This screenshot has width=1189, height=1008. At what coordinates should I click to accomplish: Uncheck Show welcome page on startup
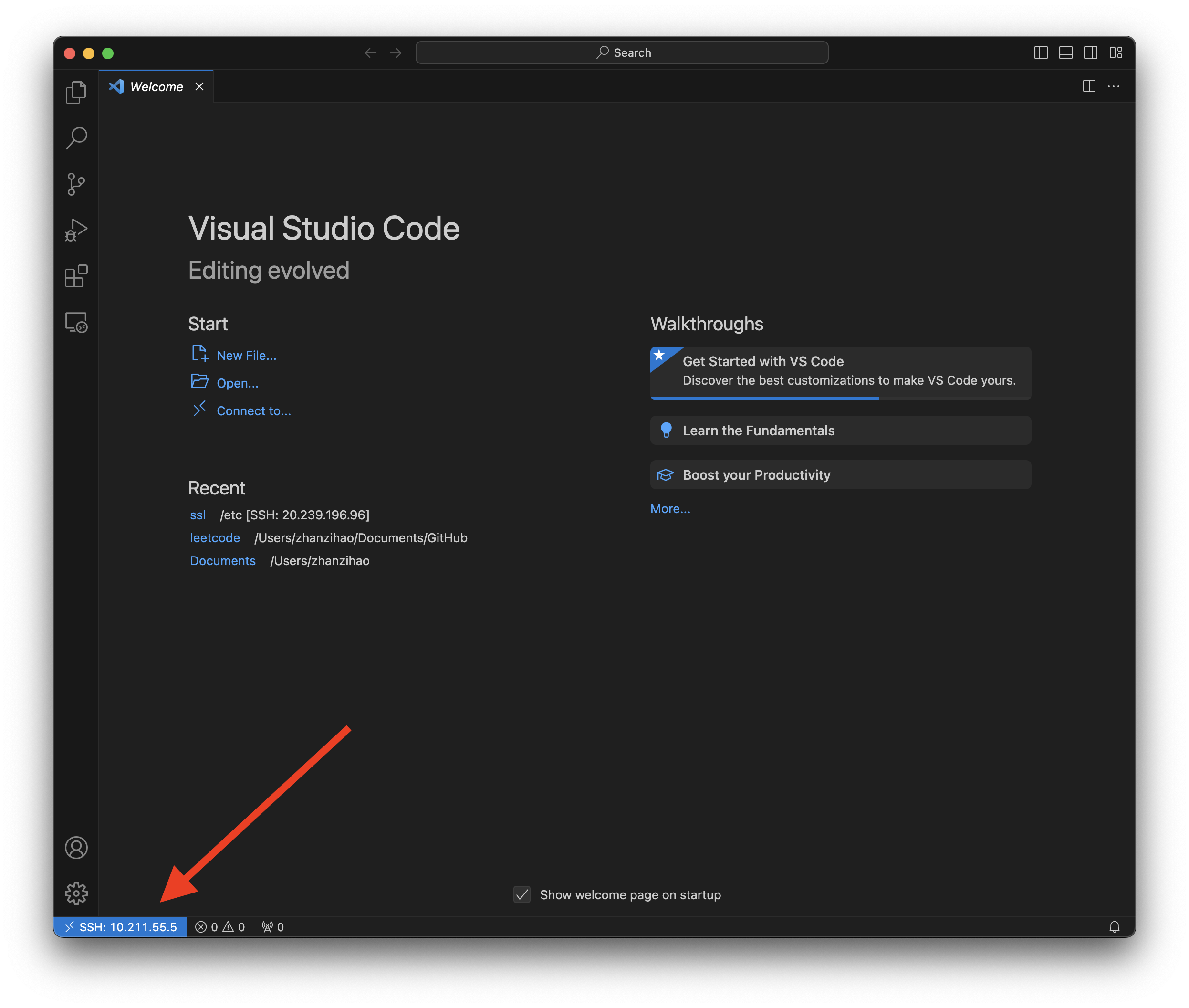[x=521, y=894]
